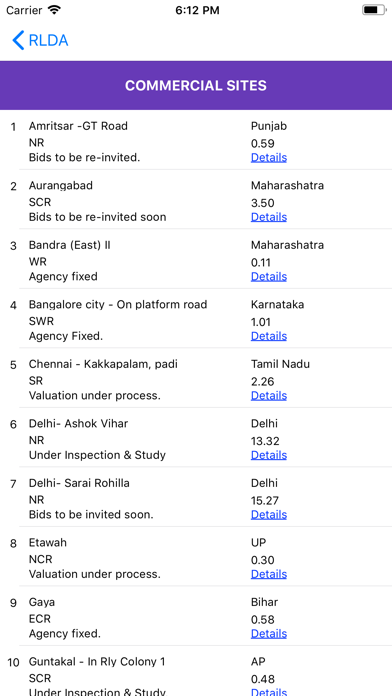Go back to RLDA screen

point(40,40)
